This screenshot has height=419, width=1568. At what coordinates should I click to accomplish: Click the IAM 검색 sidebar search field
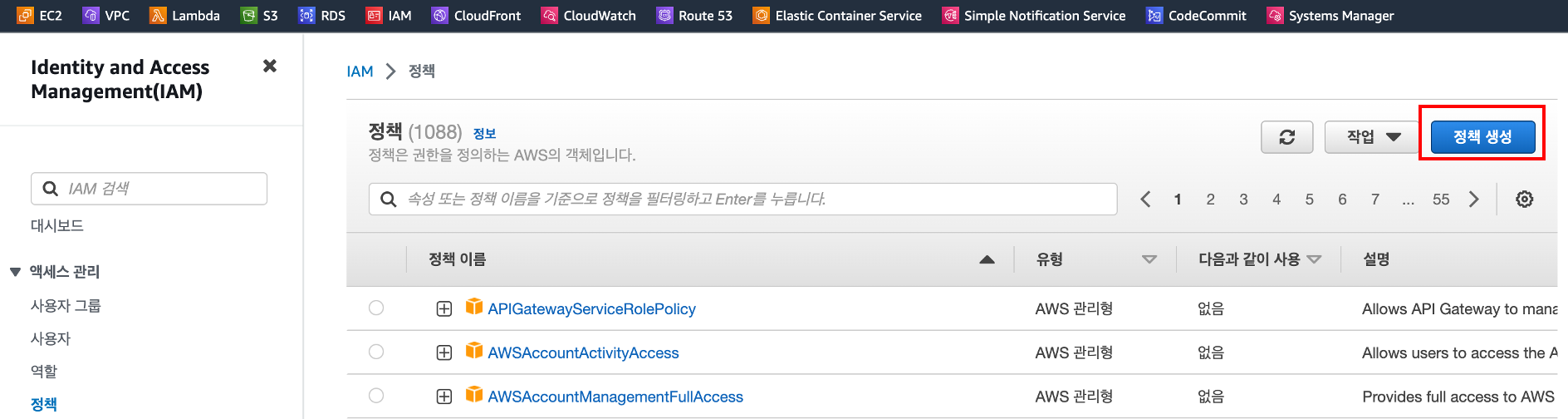click(x=149, y=189)
